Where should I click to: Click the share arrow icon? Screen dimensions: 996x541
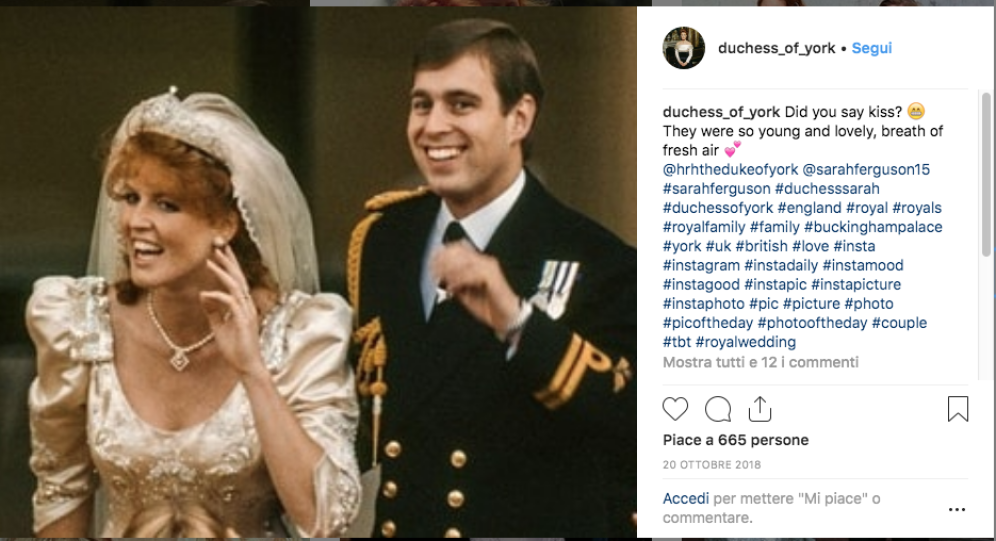point(760,409)
